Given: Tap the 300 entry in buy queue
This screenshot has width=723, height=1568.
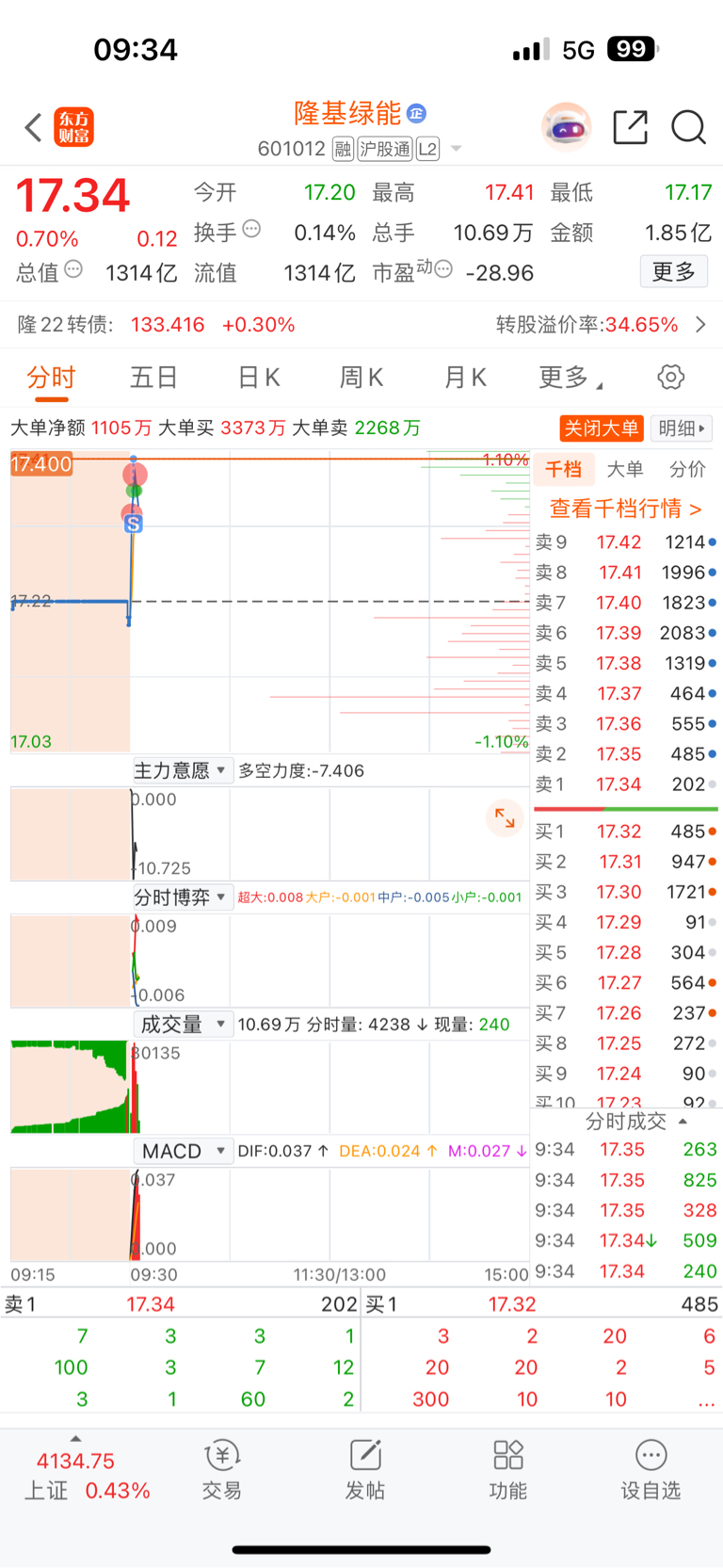Looking at the screenshot, I should (x=430, y=1399).
